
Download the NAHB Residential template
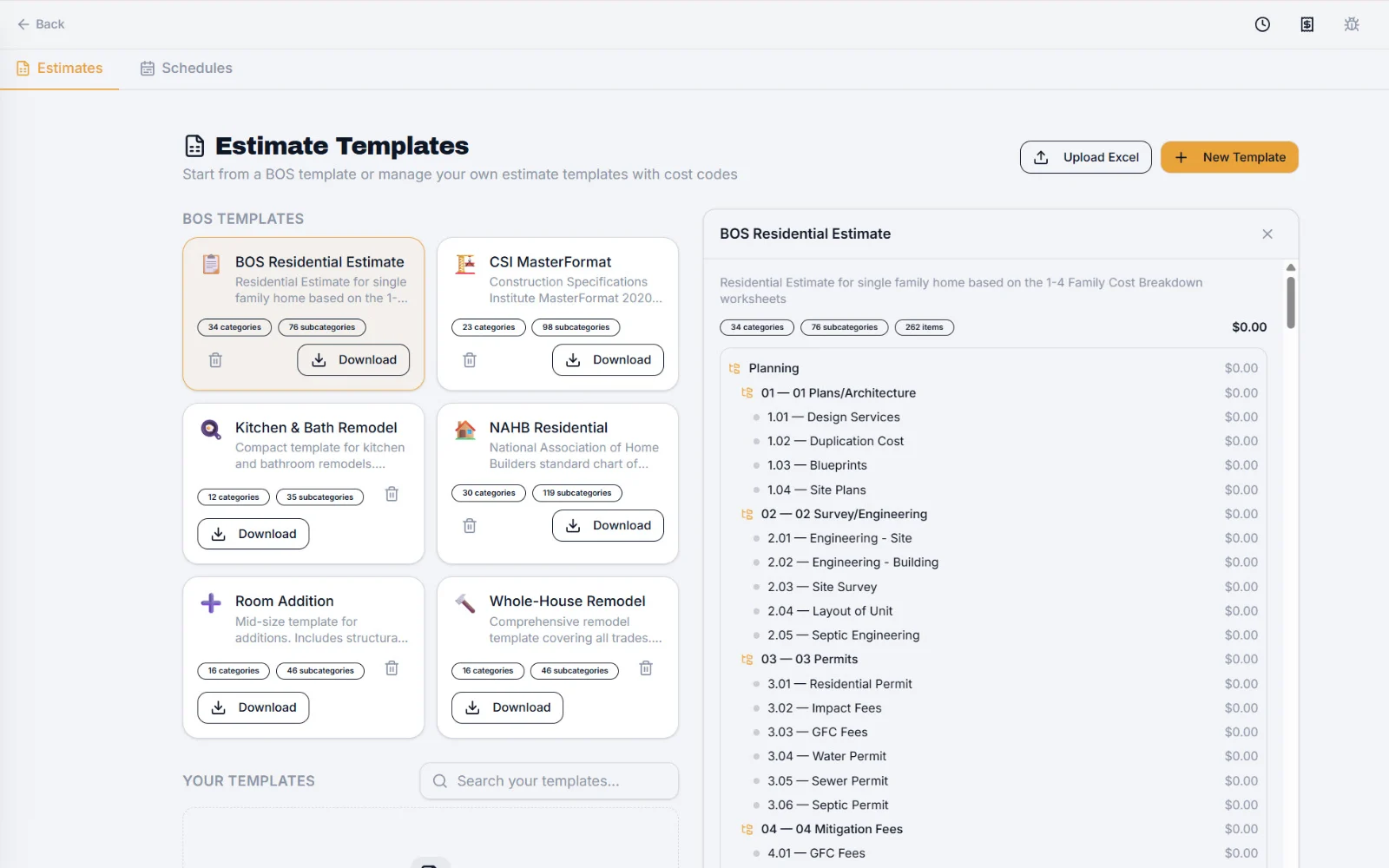(x=608, y=525)
